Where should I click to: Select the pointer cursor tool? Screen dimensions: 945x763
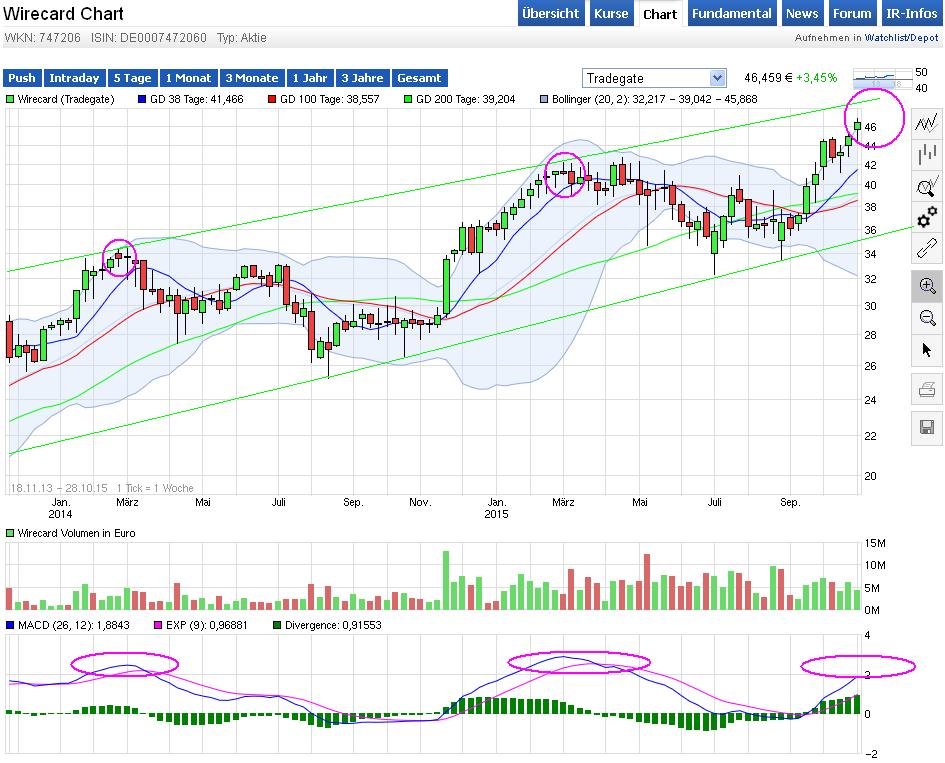927,350
